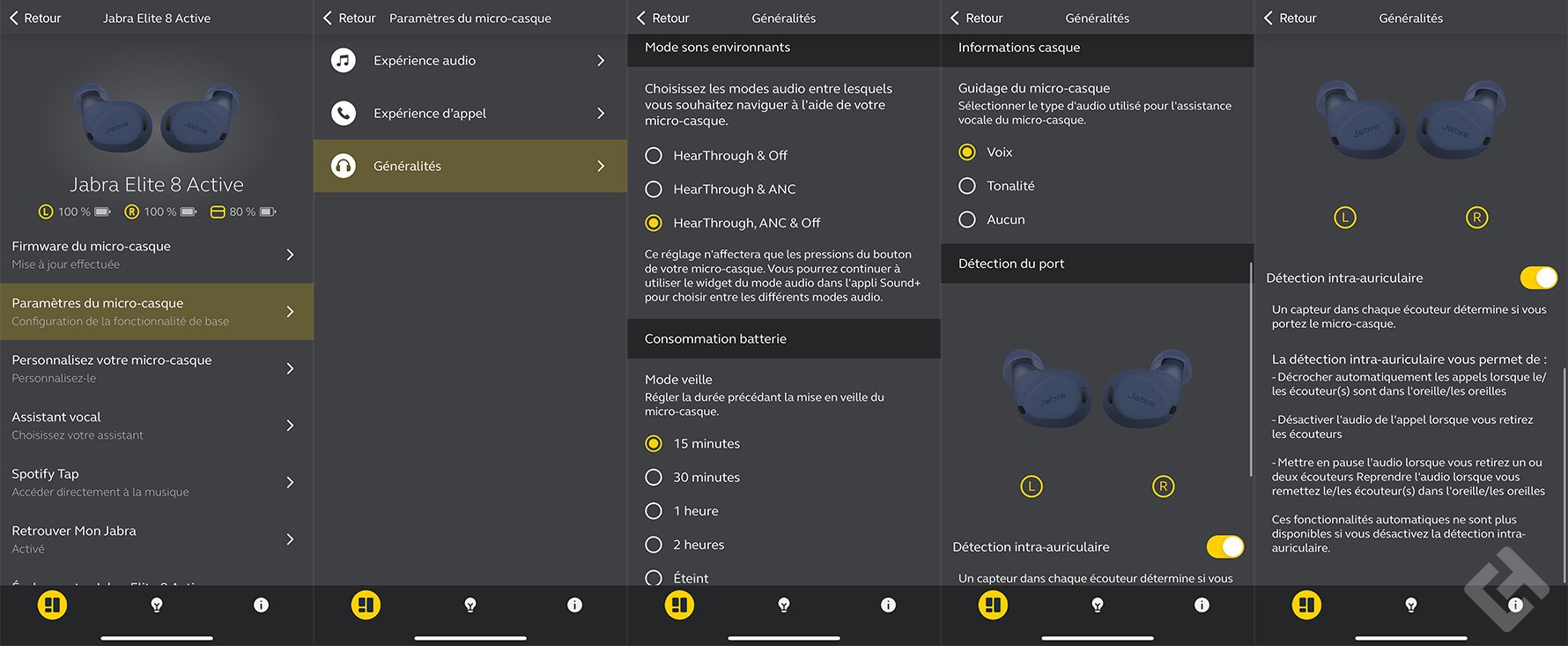Tap the L marker under Détection du port earbuds
Viewport: 1568px width, 646px height.
(1032, 486)
